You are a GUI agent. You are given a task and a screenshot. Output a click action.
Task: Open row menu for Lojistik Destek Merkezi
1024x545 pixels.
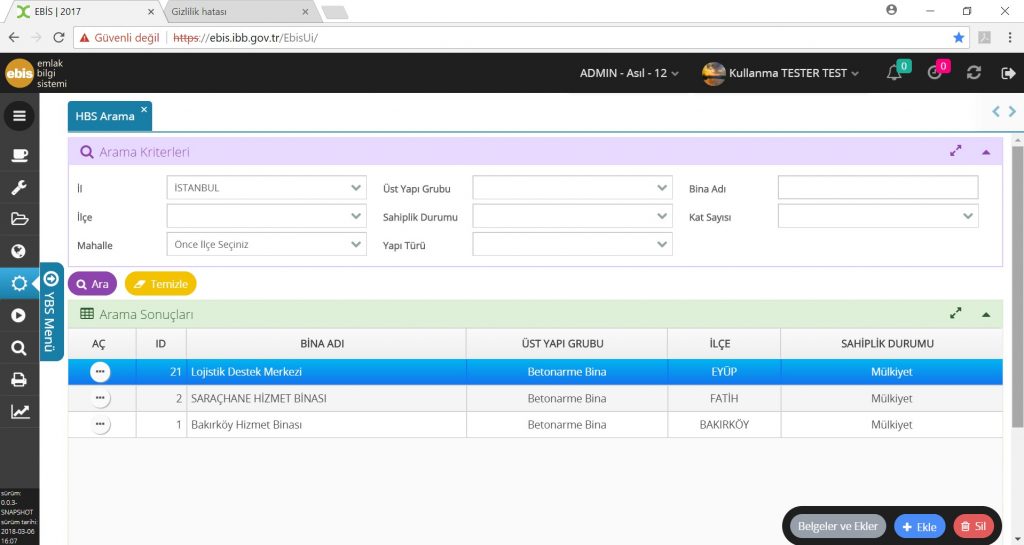tap(100, 371)
